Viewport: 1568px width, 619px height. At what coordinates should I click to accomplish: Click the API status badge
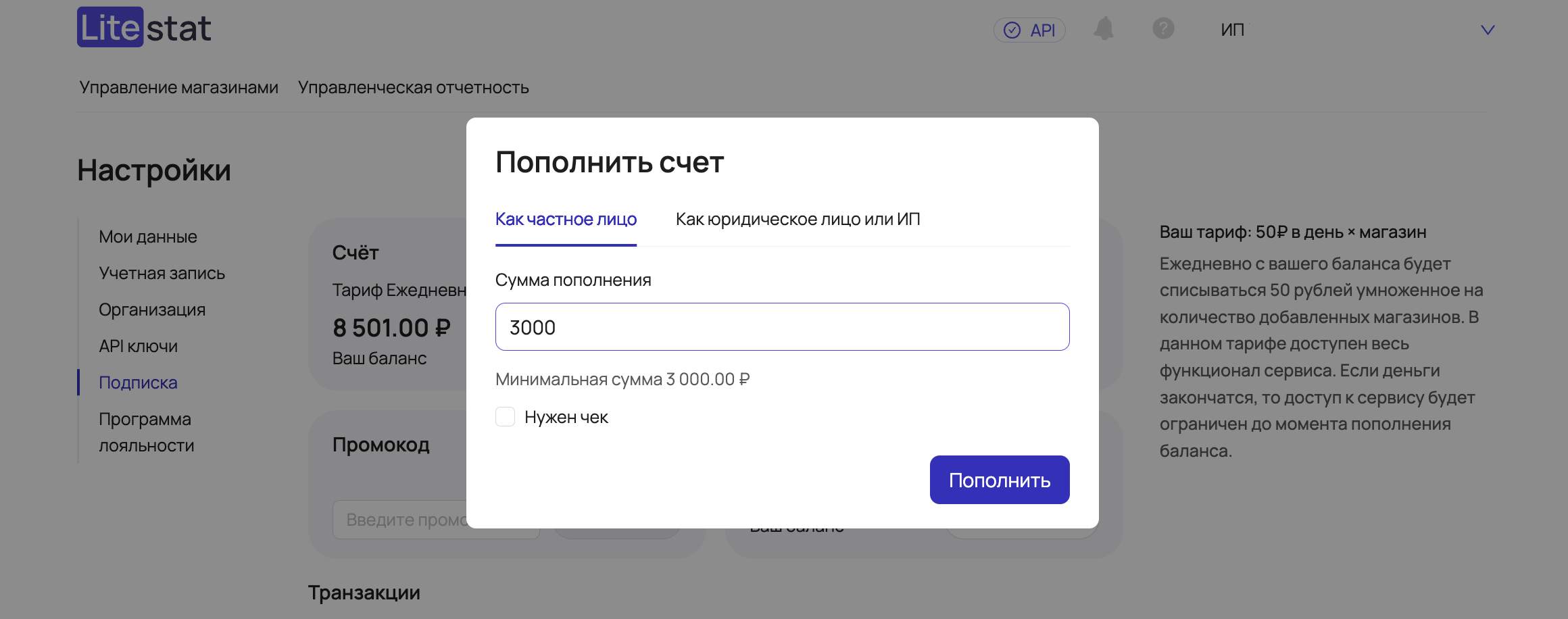click(1029, 30)
